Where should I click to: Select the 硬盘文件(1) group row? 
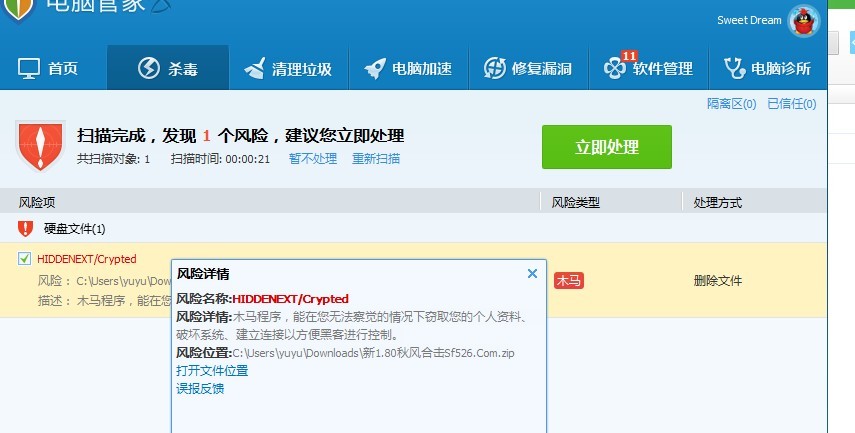click(x=413, y=228)
